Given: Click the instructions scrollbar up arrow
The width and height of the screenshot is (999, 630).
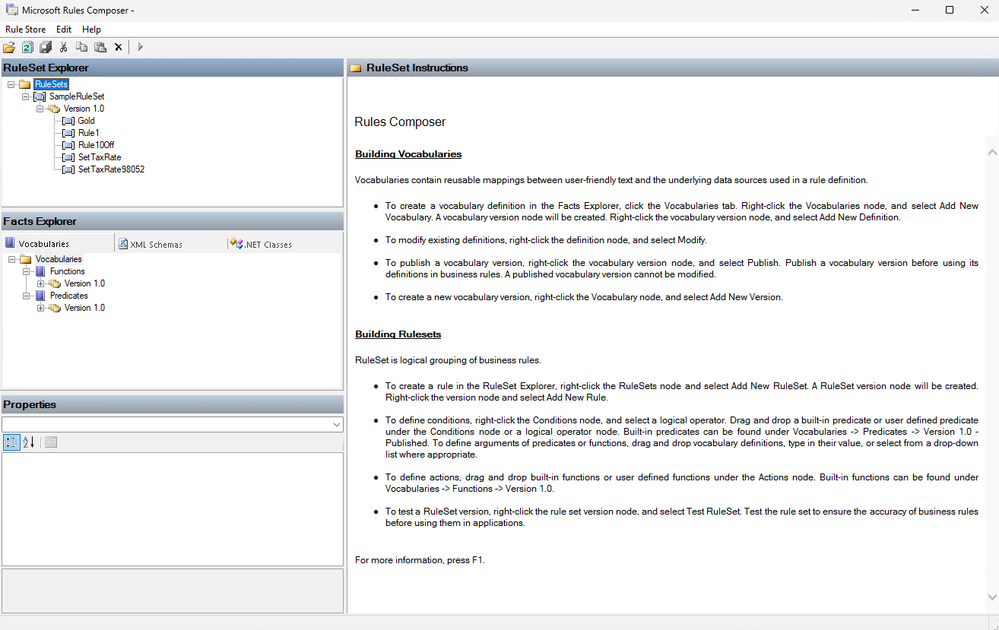Looking at the screenshot, I should click(x=992, y=152).
